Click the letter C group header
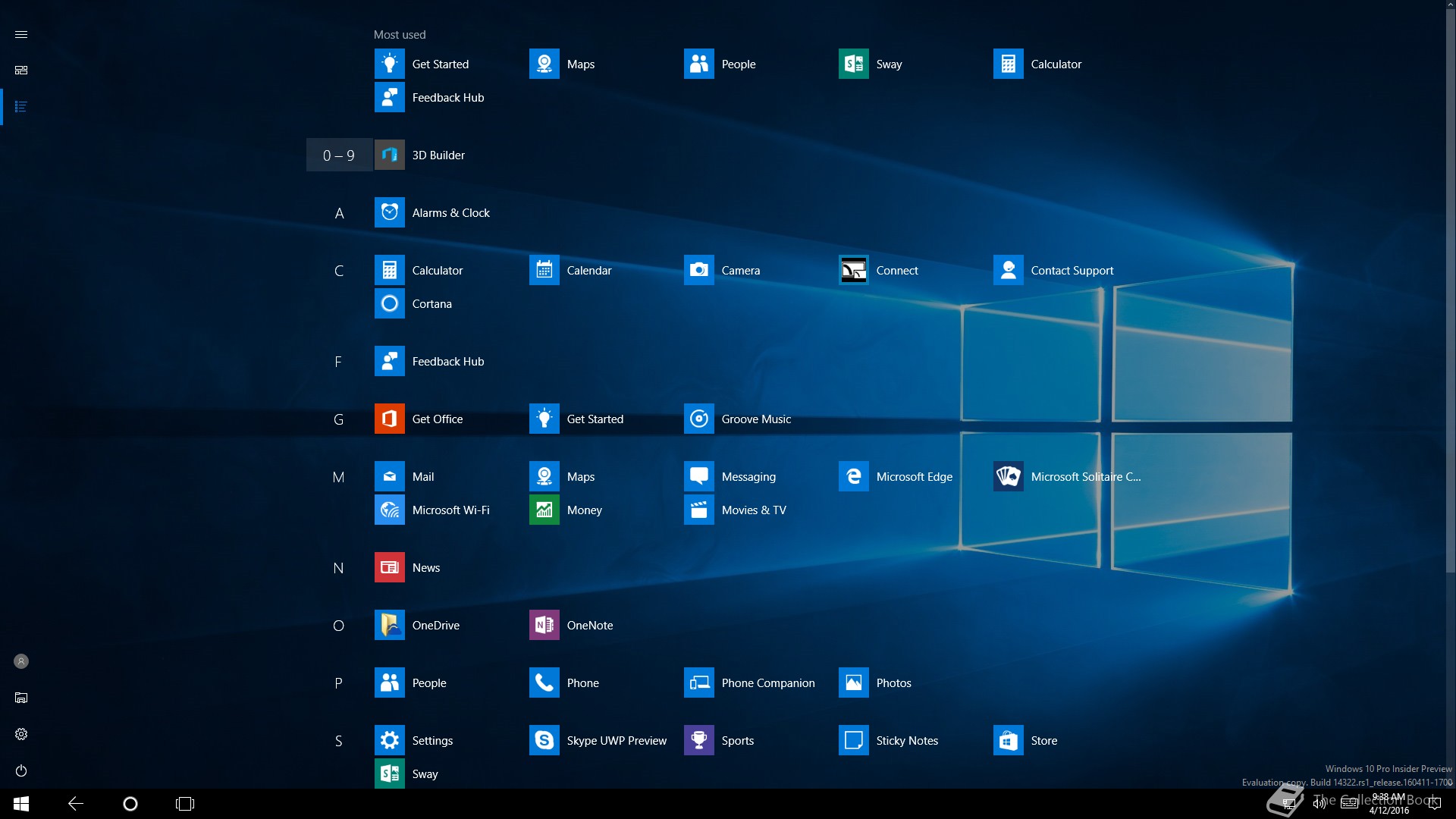The width and height of the screenshot is (1456, 819). click(339, 271)
